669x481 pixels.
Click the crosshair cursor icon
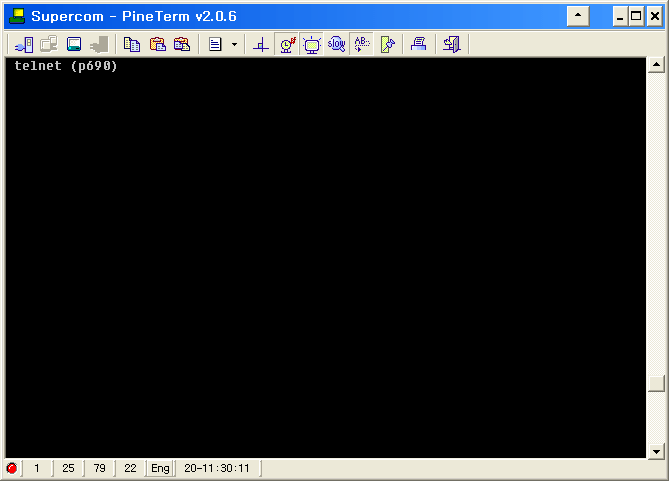[261, 44]
